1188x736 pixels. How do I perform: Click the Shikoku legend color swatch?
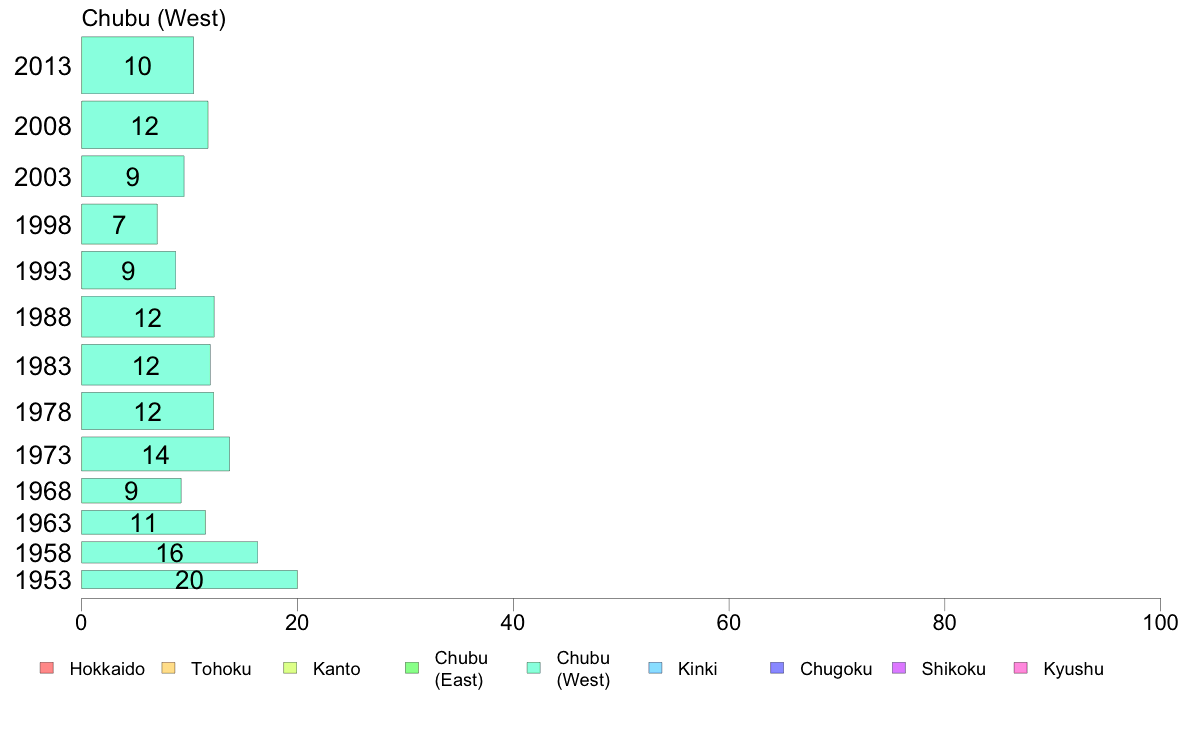899,668
